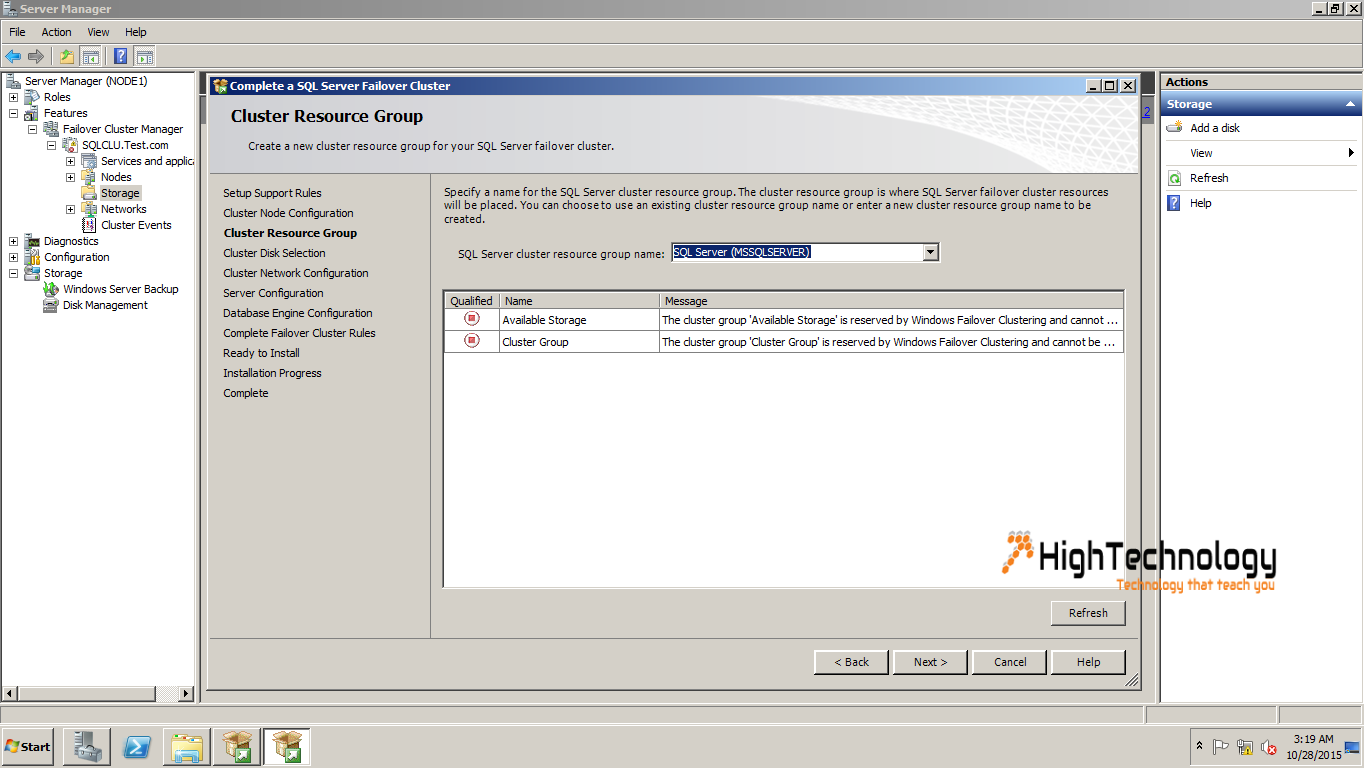Expand the Nodes tree node
Image resolution: width=1364 pixels, height=768 pixels.
pyautogui.click(x=70, y=177)
